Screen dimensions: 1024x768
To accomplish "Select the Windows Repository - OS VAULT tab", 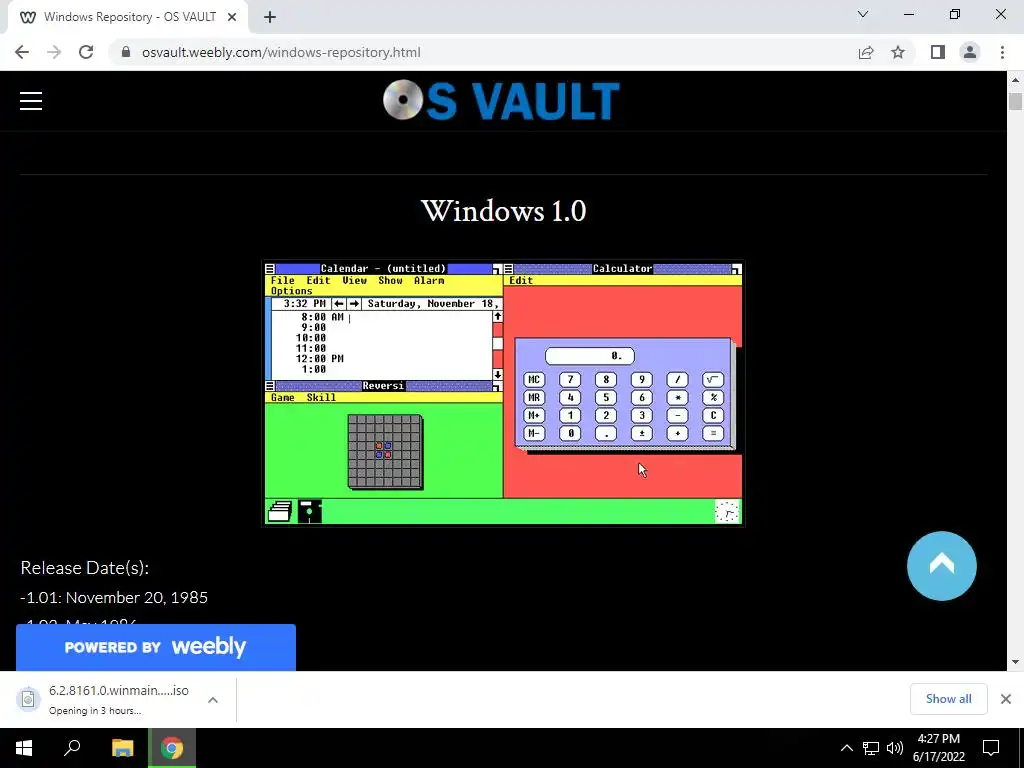I will pos(128,17).
